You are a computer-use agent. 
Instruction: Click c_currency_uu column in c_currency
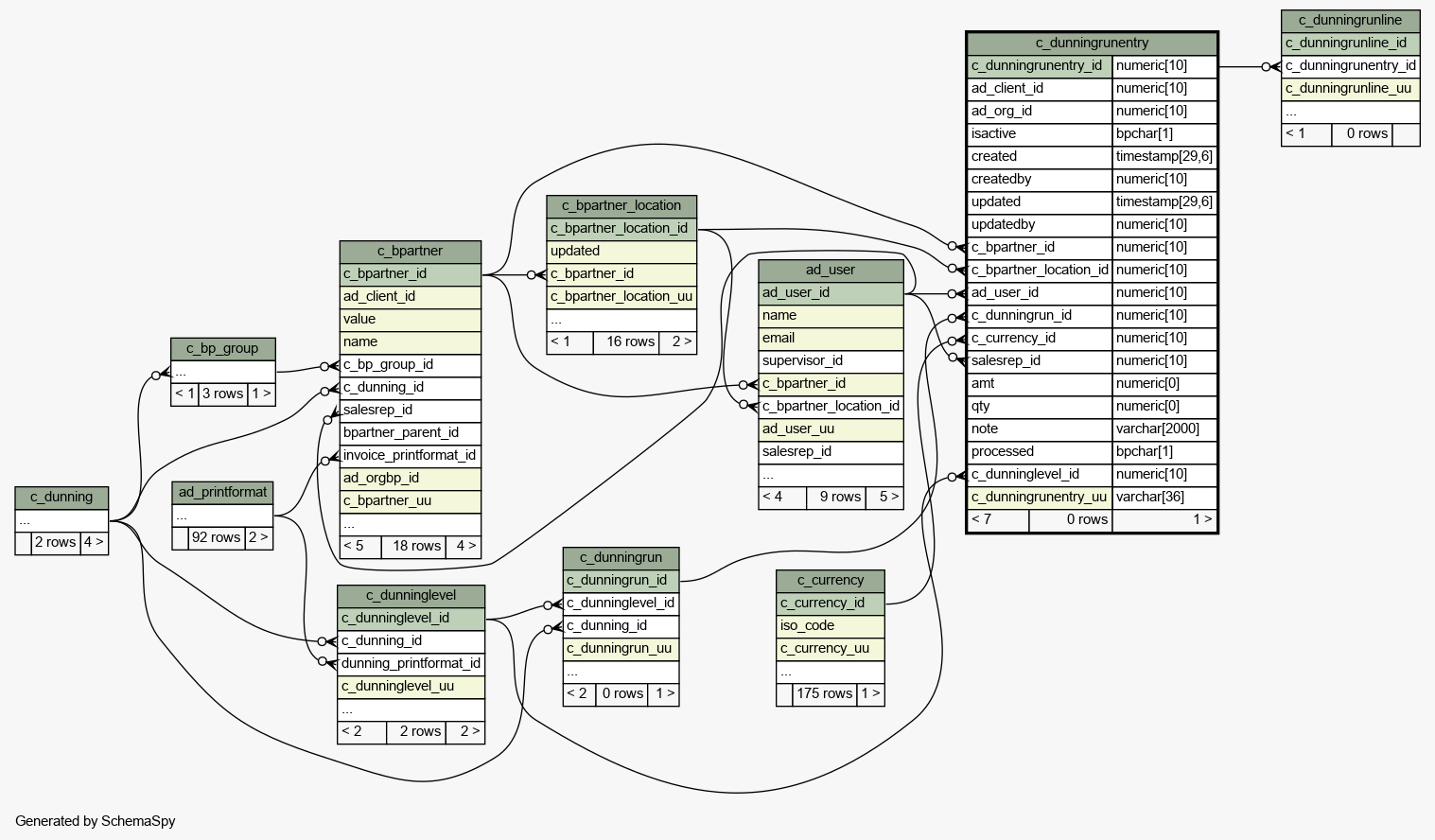(831, 648)
